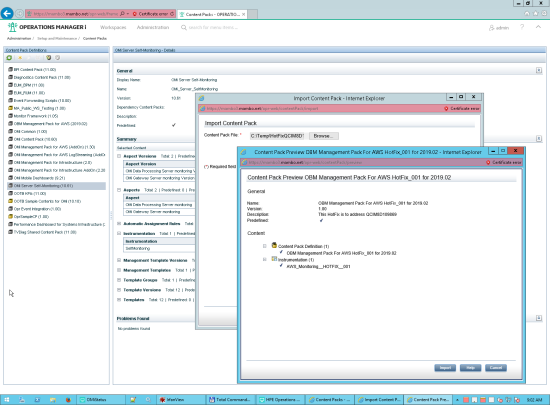Image resolution: width=550 pixels, height=405 pixels.
Task: Select OBM Management Pack for AWS (2019.02)
Action: [51, 123]
